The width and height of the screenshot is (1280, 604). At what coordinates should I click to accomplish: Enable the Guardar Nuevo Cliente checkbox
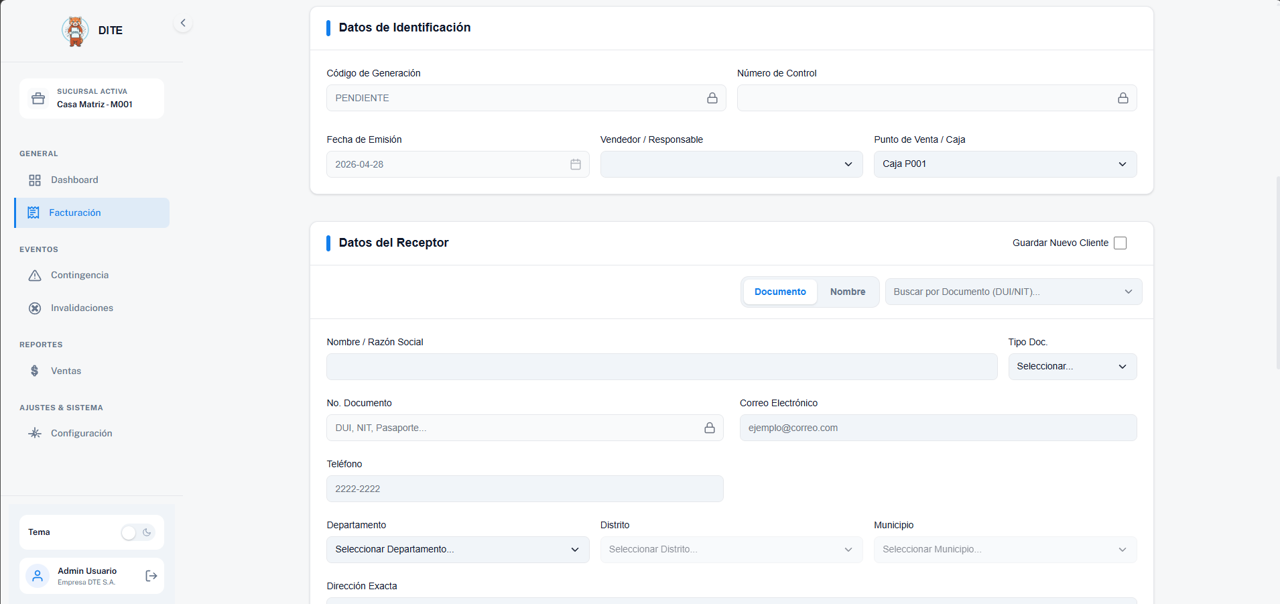point(1120,243)
